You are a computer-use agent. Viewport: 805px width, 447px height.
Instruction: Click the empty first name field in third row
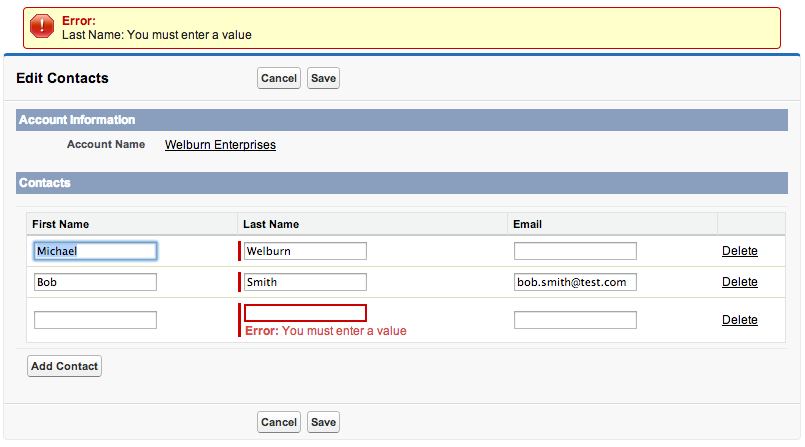click(x=95, y=320)
